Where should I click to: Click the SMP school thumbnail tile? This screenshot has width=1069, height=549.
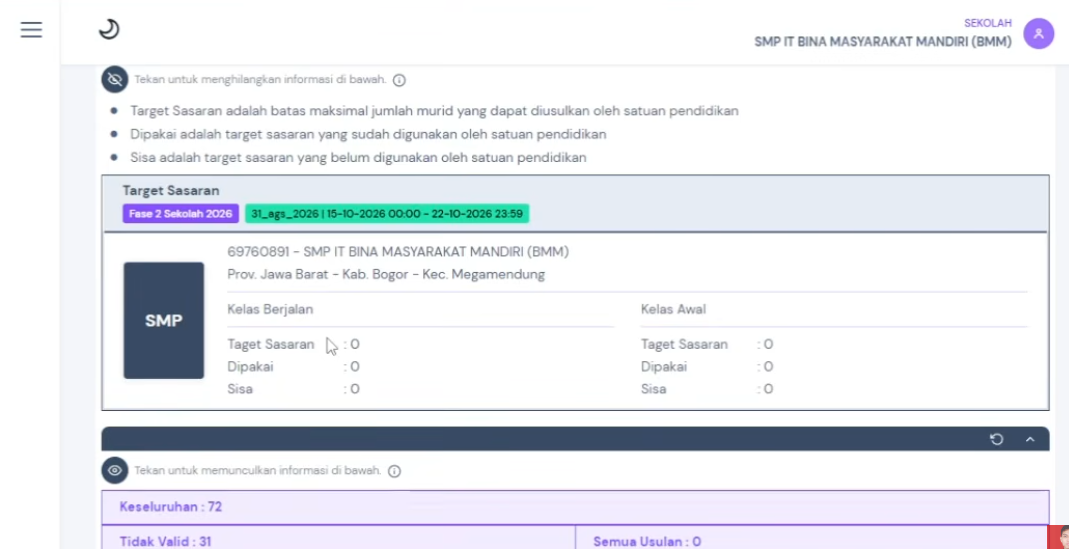pyautogui.click(x=164, y=321)
